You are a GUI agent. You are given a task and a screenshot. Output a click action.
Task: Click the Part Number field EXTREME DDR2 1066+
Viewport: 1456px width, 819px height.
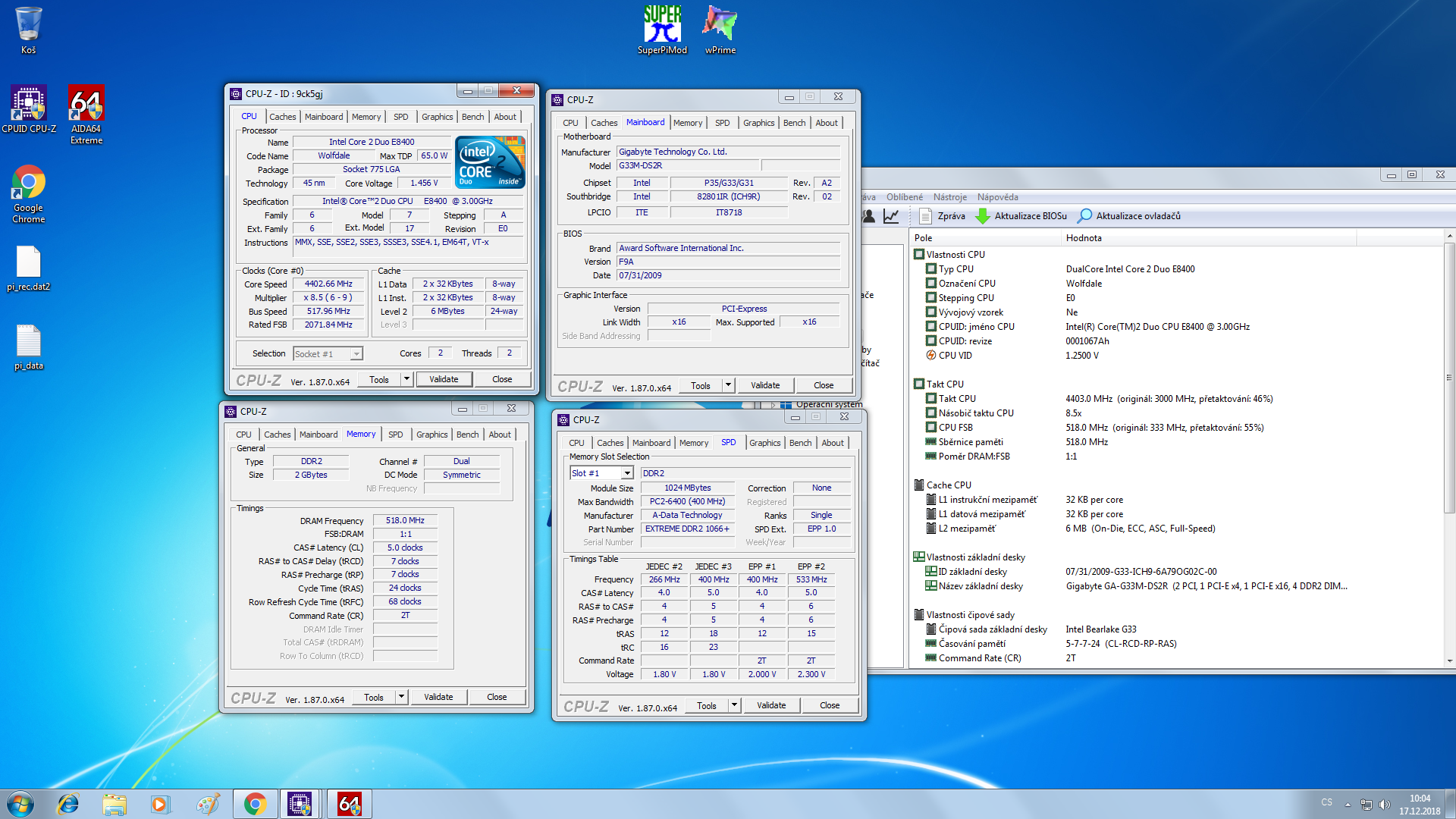click(x=687, y=529)
